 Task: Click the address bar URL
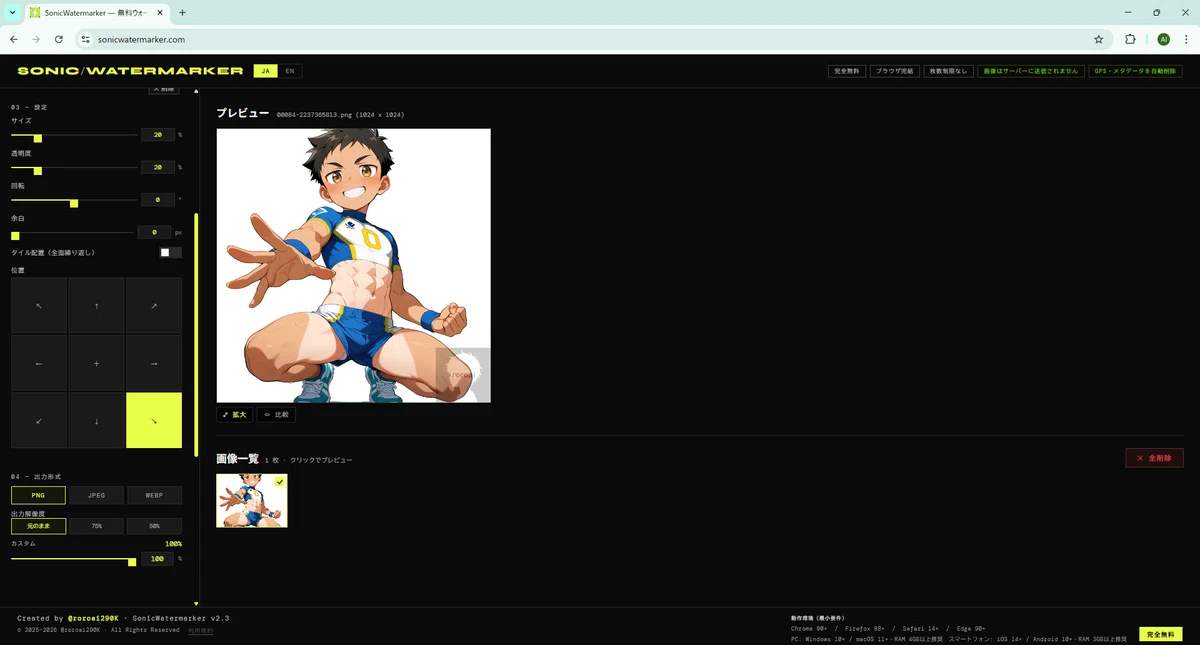pos(141,39)
